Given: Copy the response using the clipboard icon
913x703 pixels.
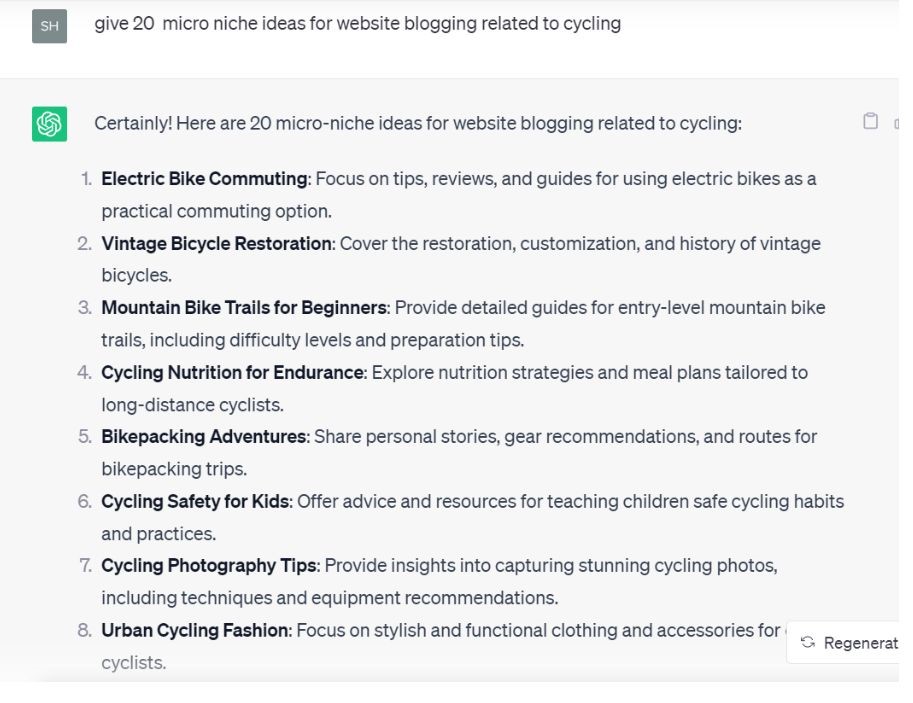Looking at the screenshot, I should [870, 121].
